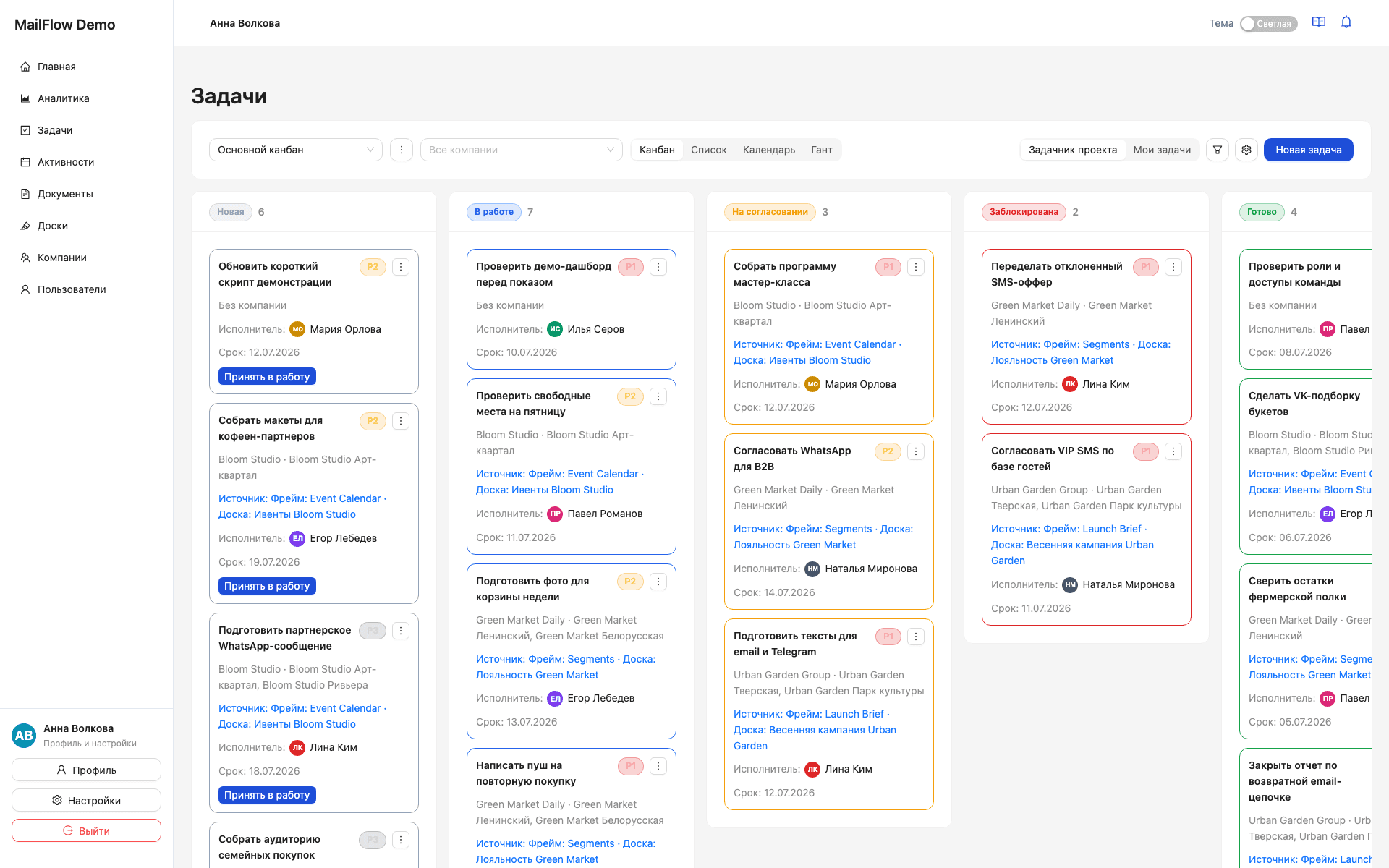This screenshot has width=1389, height=868.
Task: Open menu for Подготовить фото card
Action: point(658,582)
